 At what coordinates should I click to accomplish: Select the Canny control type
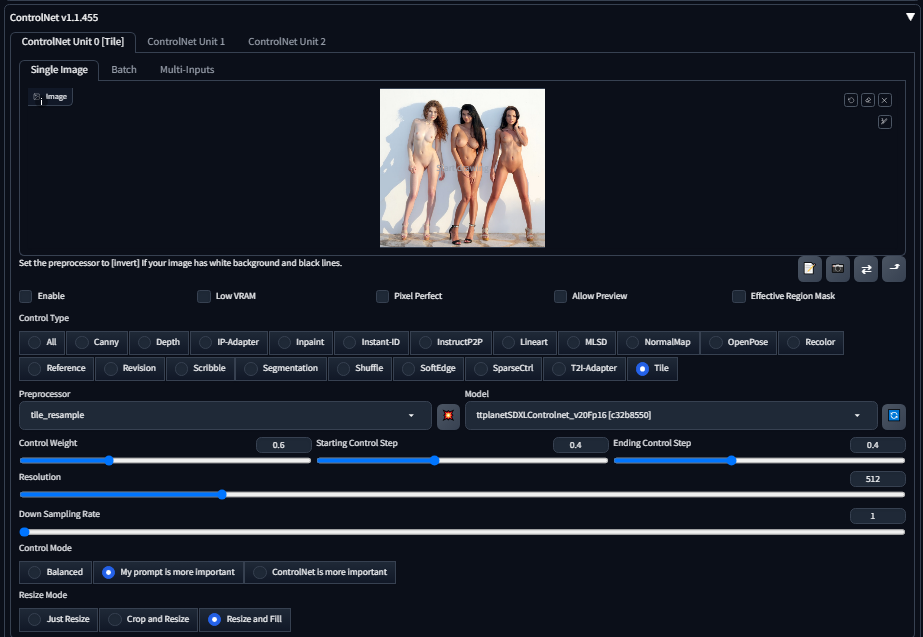click(x=97, y=343)
